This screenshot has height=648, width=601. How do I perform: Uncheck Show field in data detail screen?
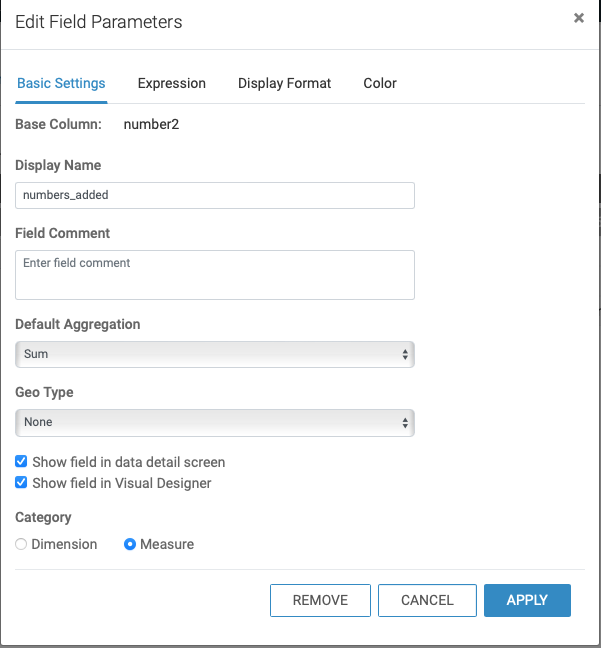tap(21, 462)
